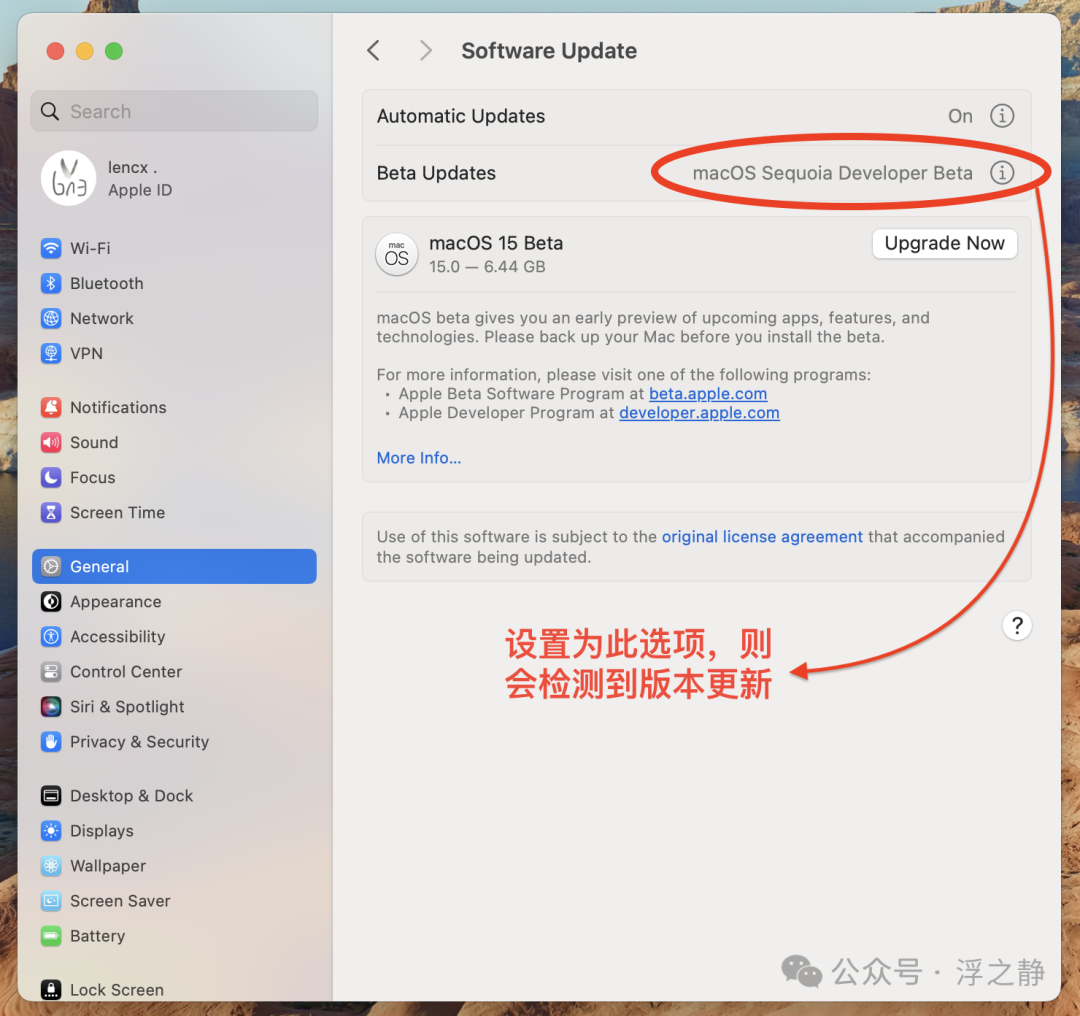1080x1016 pixels.
Task: Open the Wallpaper icon
Action: click(51, 866)
